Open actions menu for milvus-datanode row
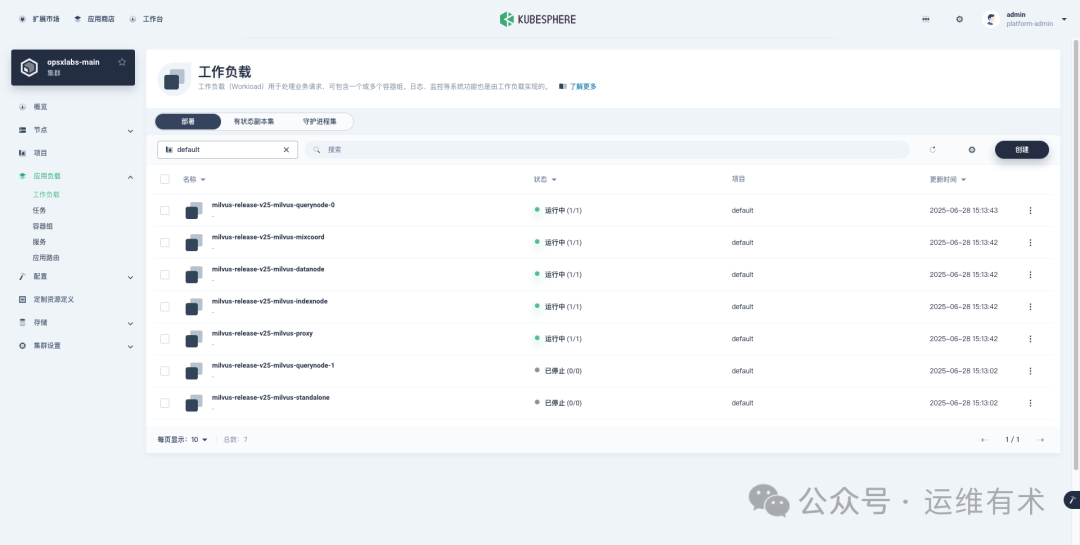The height and width of the screenshot is (545, 1080). [1030, 275]
